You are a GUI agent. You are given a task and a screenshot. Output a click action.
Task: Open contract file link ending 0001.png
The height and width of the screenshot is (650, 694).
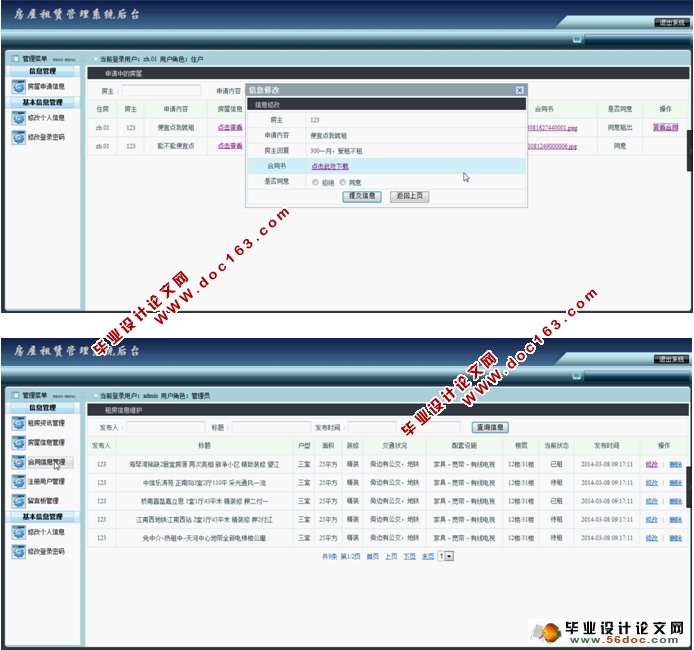point(552,128)
